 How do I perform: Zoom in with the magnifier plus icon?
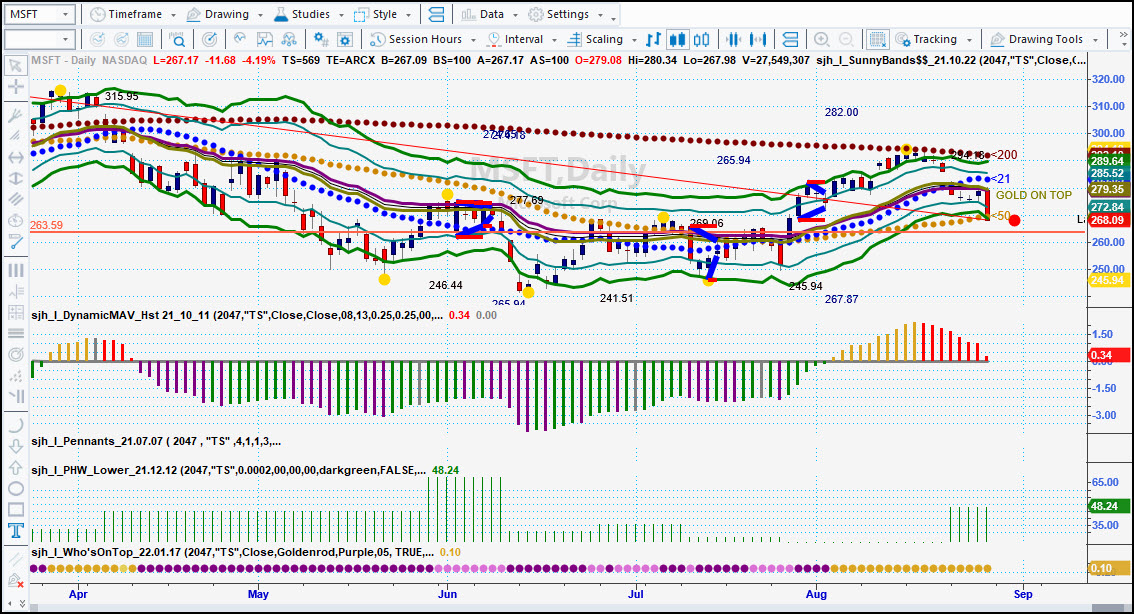coord(822,39)
